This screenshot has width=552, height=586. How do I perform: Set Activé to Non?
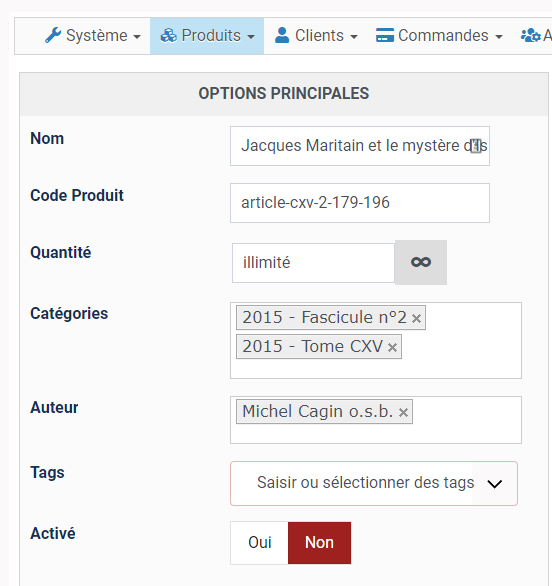coord(319,543)
